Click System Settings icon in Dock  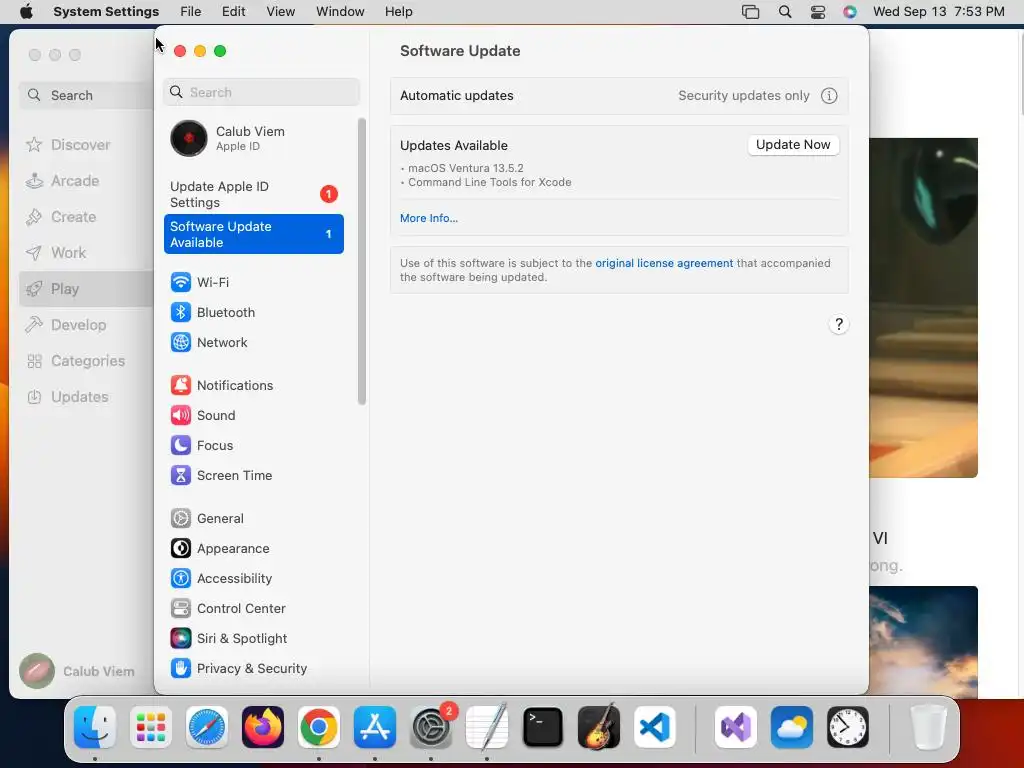point(431,727)
